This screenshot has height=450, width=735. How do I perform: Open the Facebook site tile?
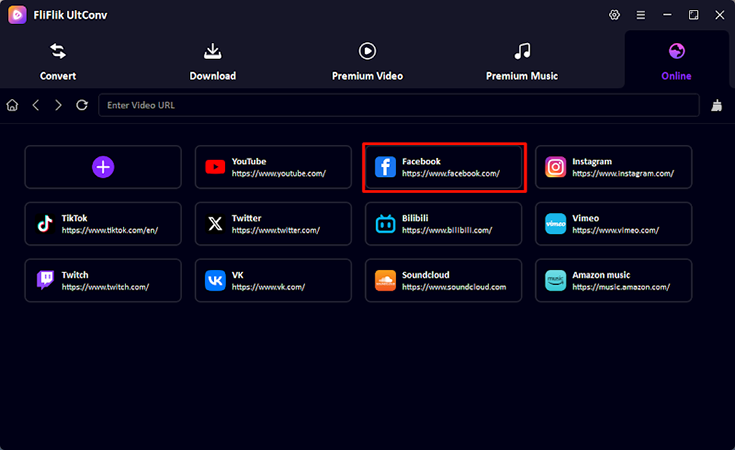pyautogui.click(x=443, y=167)
